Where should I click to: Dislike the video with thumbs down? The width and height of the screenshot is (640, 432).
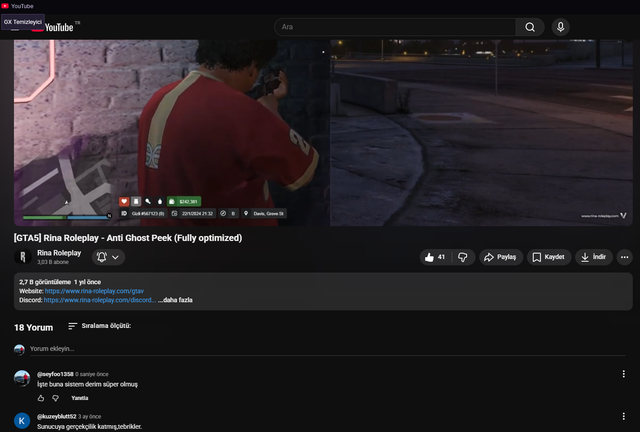[x=463, y=257]
